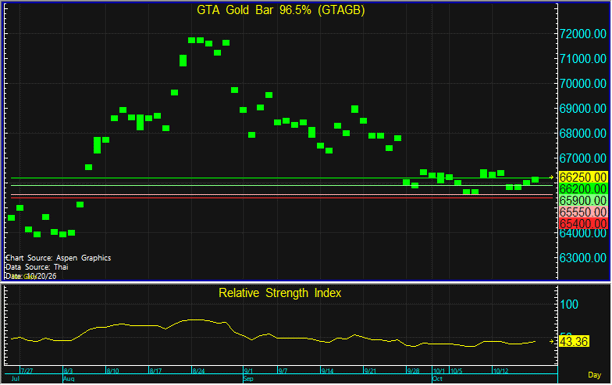Viewport: 612px width, 385px height.
Task: Select the Date 10/20/26 text
Action: pos(31,276)
